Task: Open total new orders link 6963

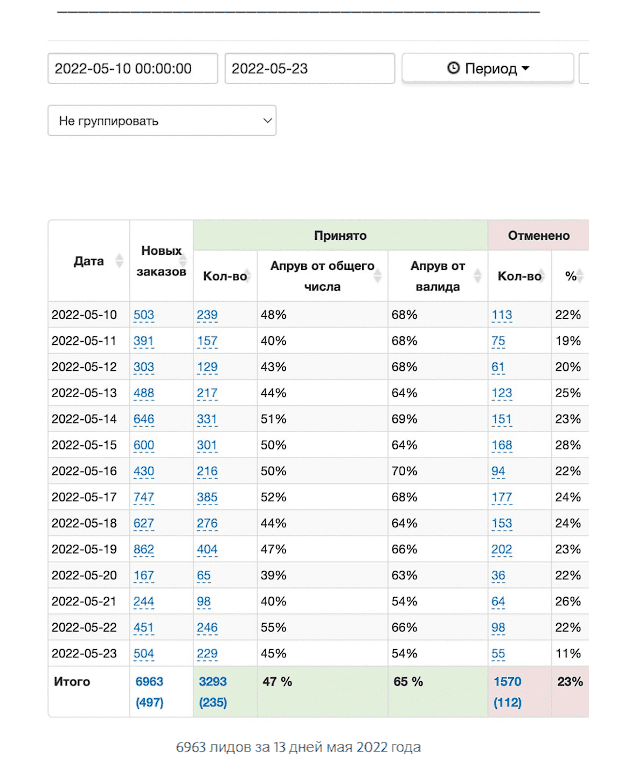Action: pyautogui.click(x=149, y=681)
